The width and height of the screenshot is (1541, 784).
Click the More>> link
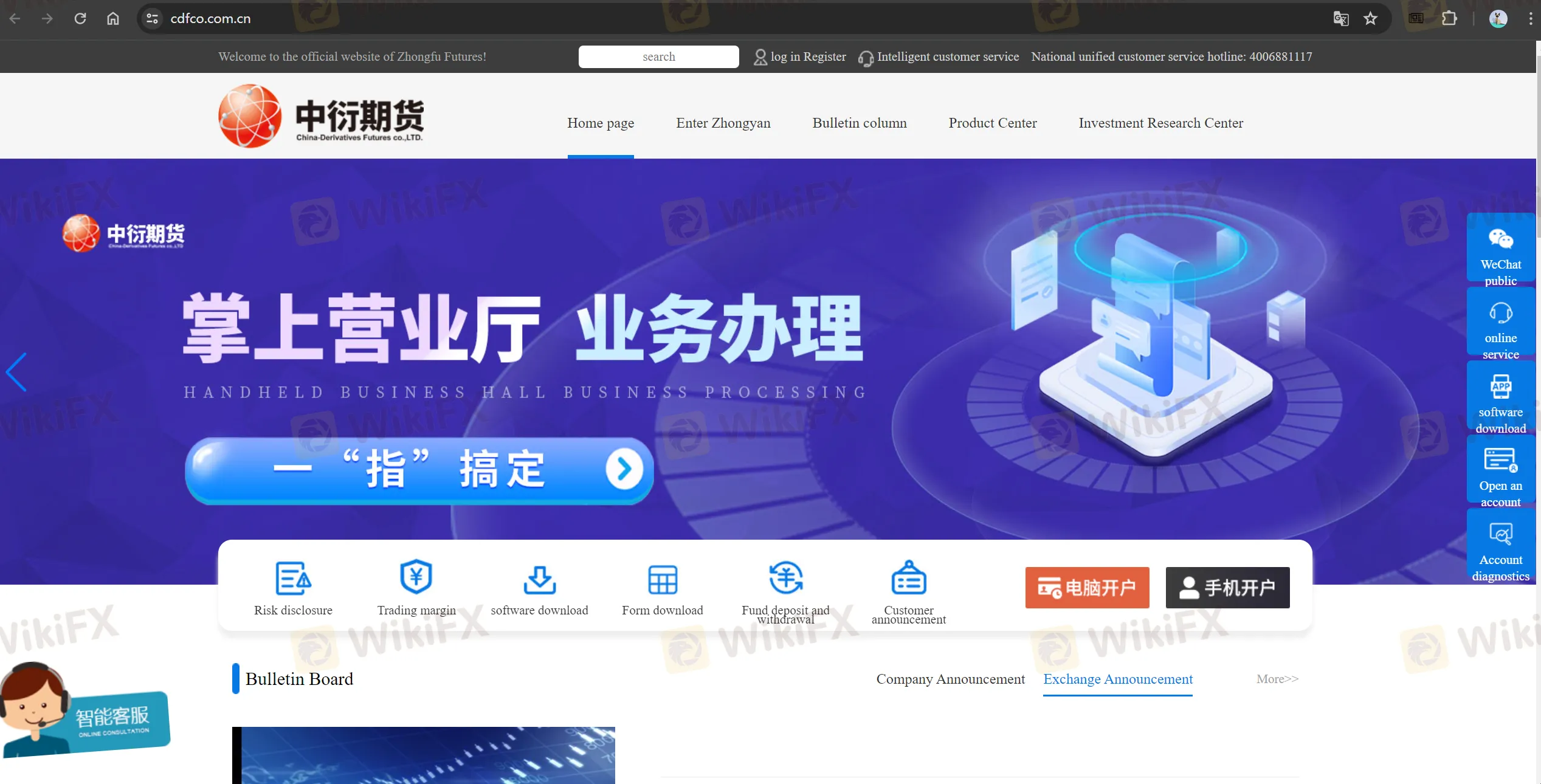click(x=1277, y=679)
